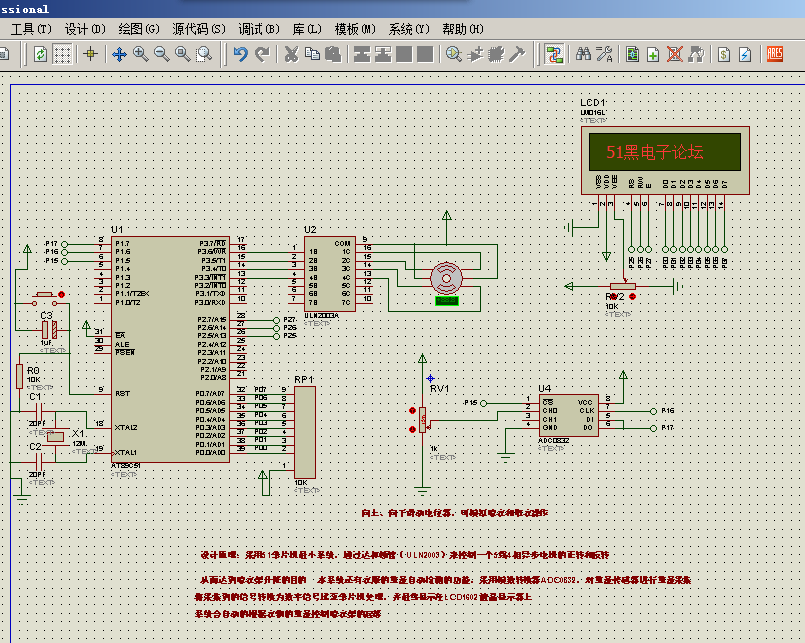Screen dimensions: 805x643
Task: Open the 帮助(H) menu
Action: click(x=463, y=29)
